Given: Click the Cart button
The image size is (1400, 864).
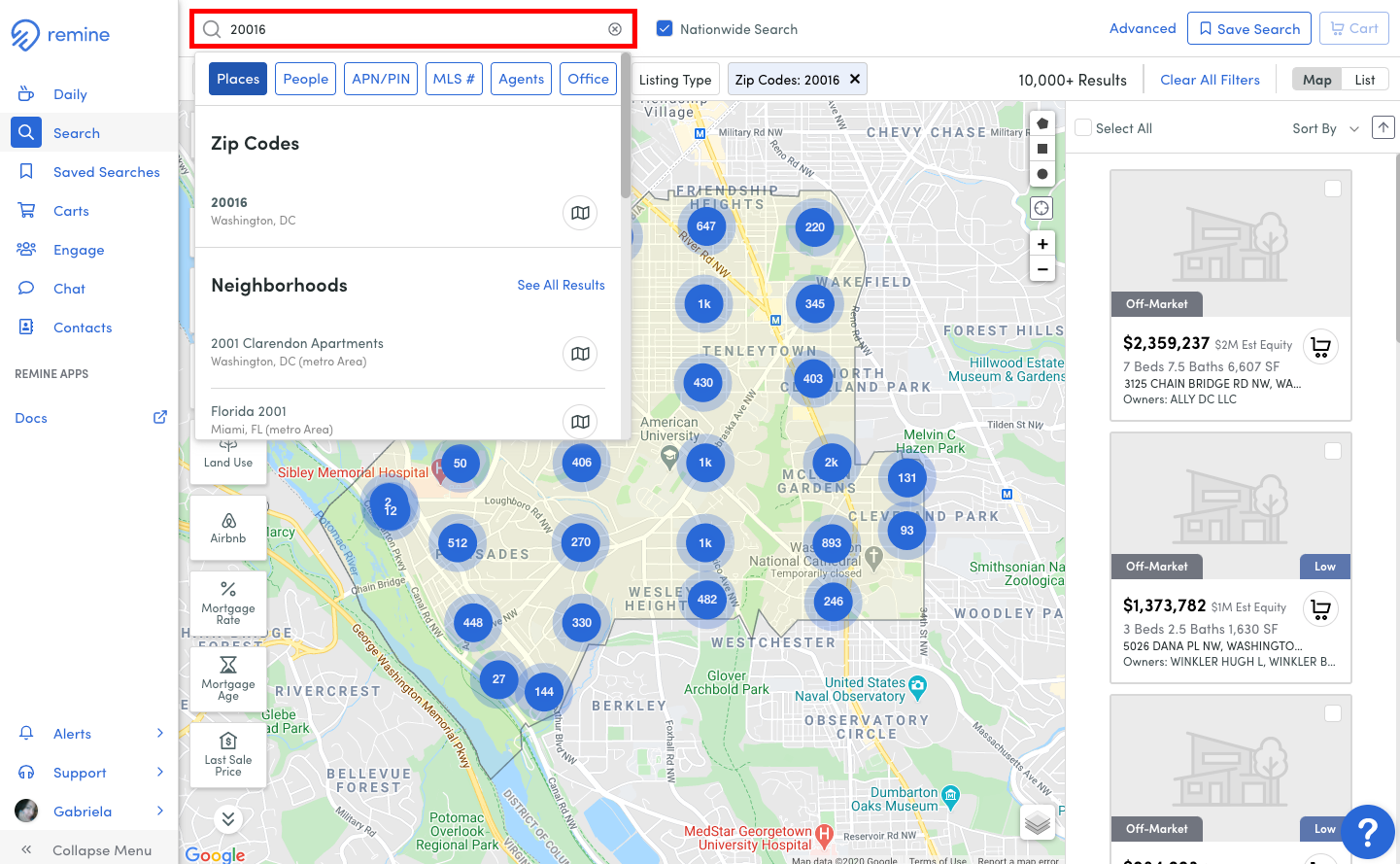Looking at the screenshot, I should tap(1354, 28).
